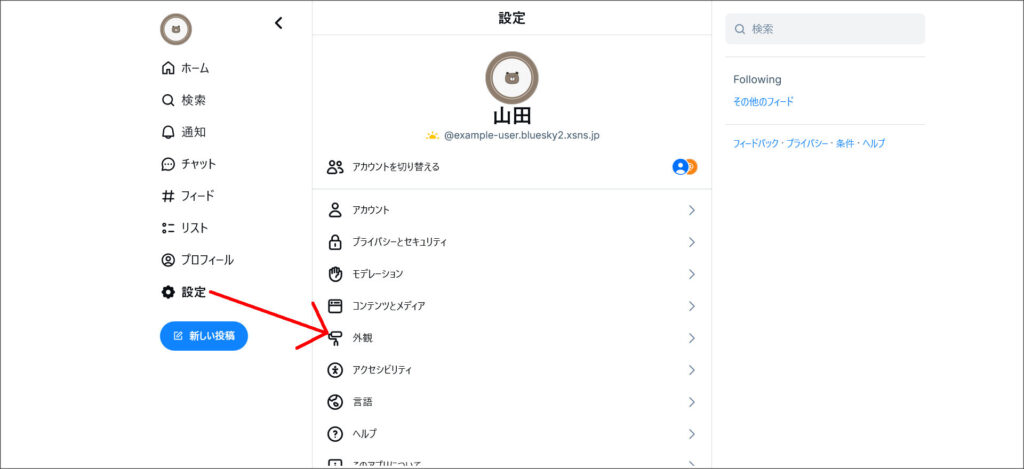This screenshot has height=469, width=1024.
Task: Open その他のフィード link
Action: 763,102
